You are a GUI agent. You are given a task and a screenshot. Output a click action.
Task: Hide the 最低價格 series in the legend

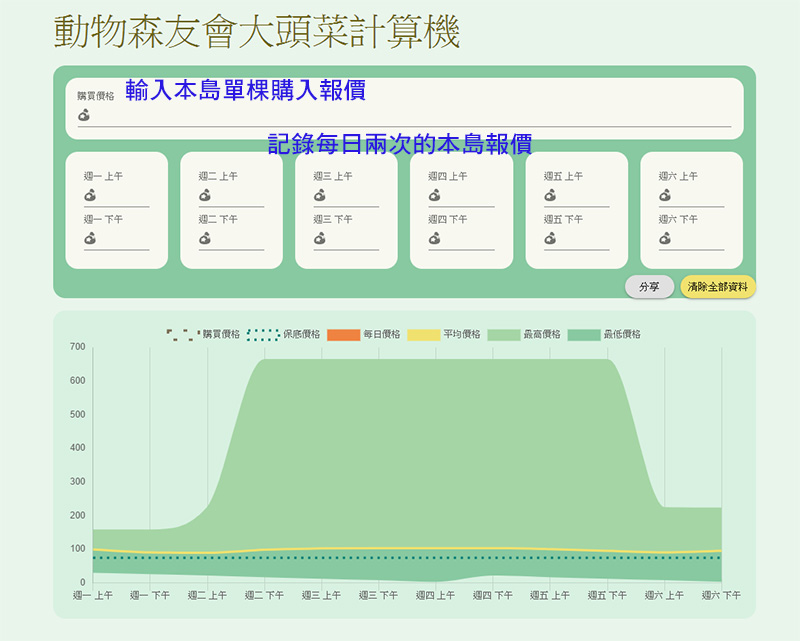[x=604, y=334]
